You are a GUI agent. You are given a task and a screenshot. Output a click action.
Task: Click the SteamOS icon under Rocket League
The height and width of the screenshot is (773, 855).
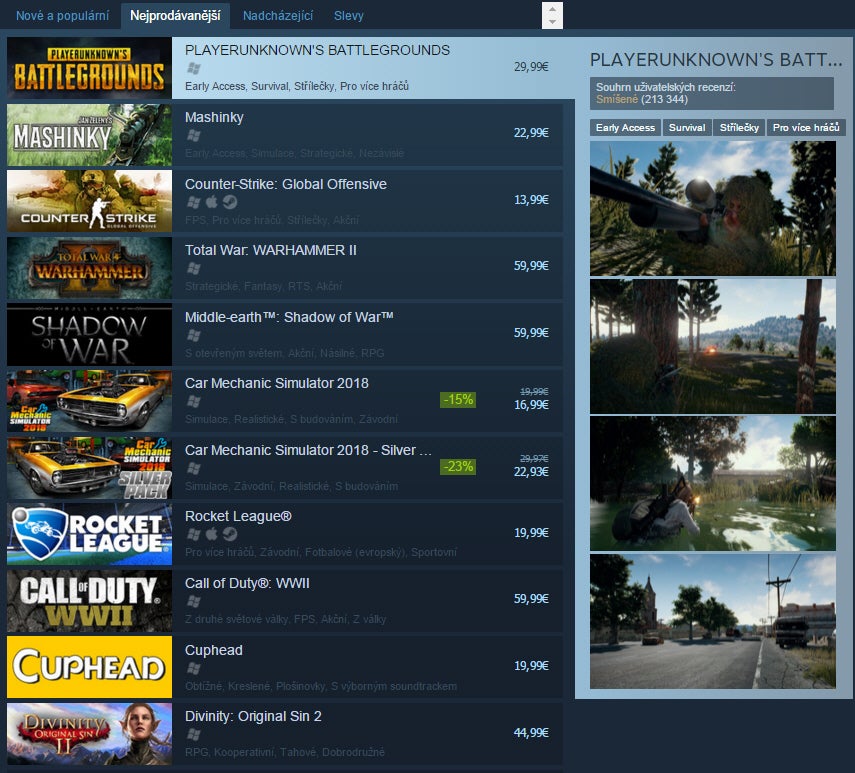coord(230,534)
